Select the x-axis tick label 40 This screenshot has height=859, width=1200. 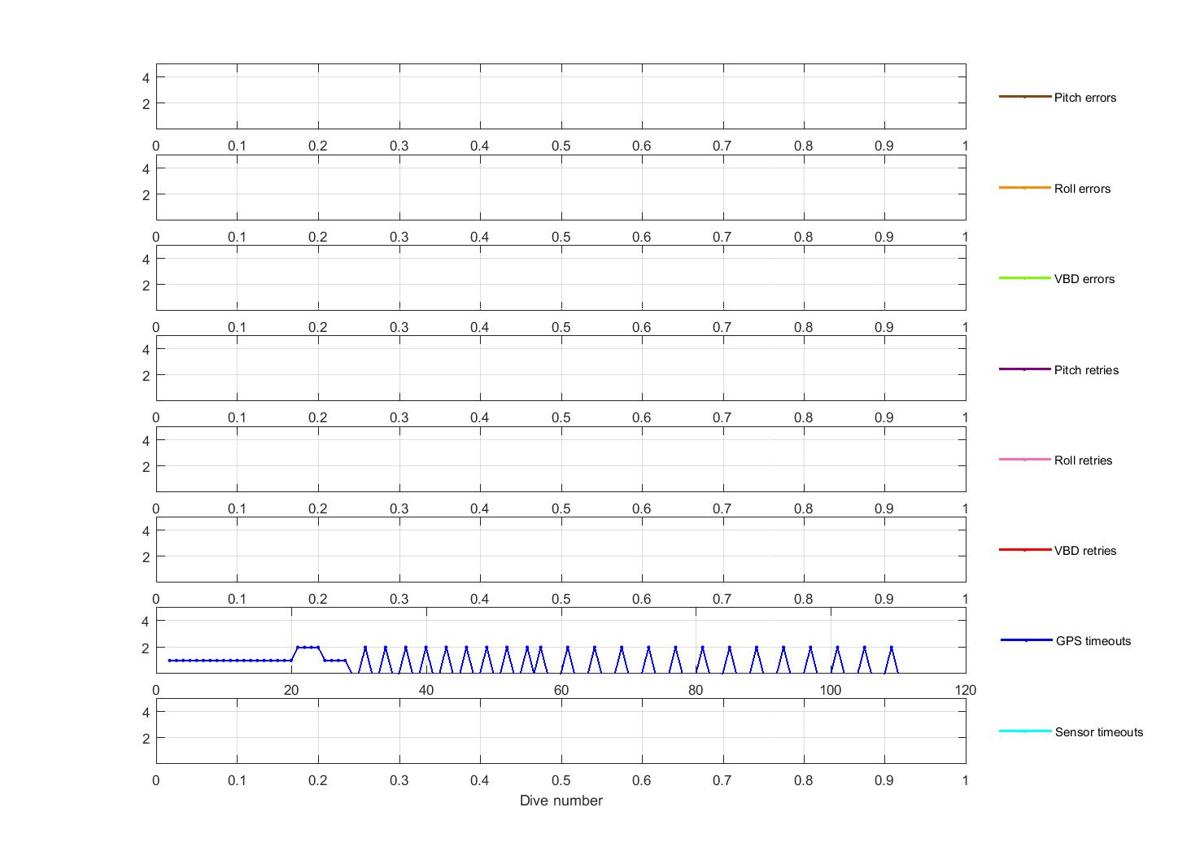click(x=426, y=690)
